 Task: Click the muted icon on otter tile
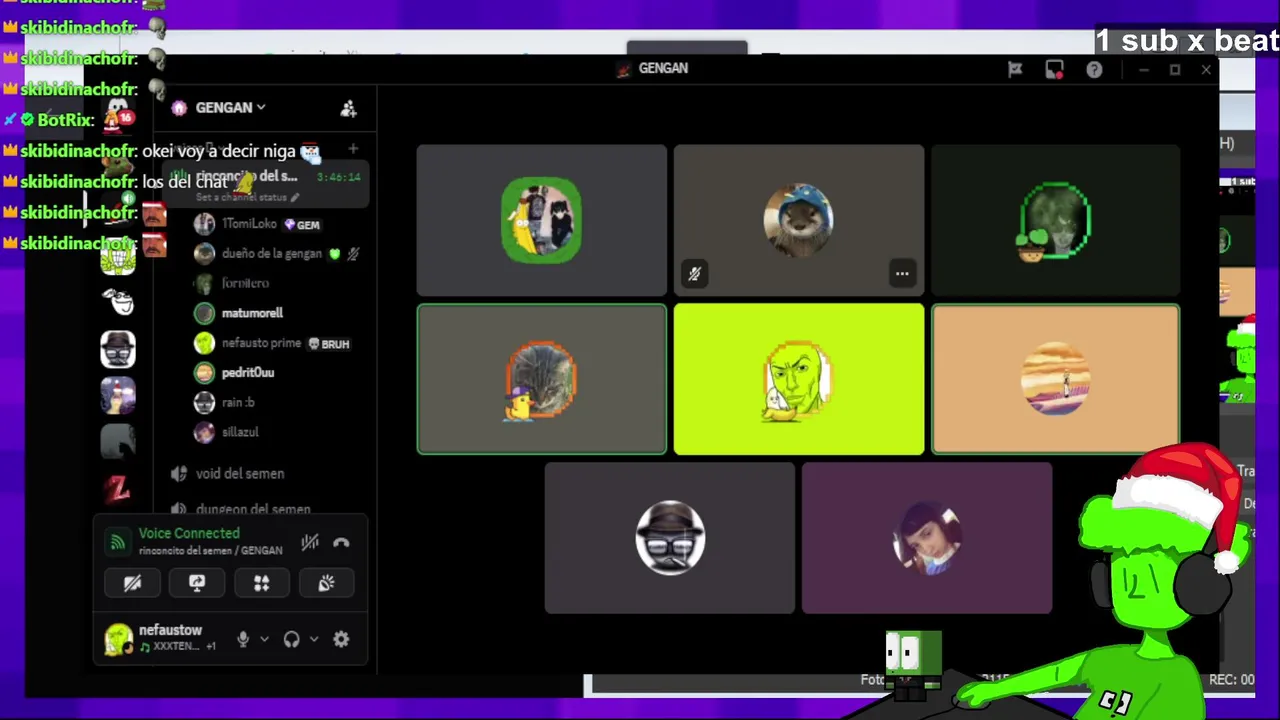(695, 273)
